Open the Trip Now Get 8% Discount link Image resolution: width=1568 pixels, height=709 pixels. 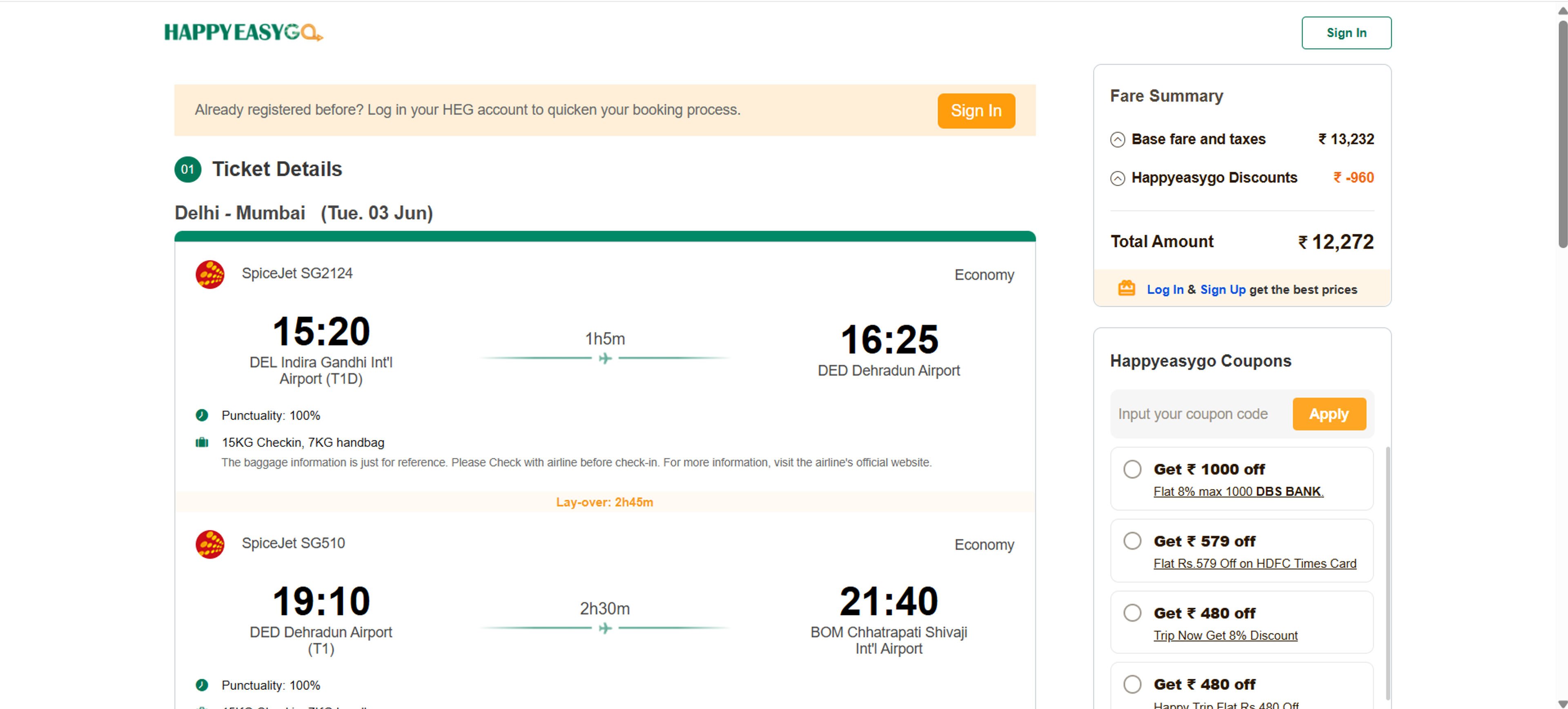(1225, 636)
